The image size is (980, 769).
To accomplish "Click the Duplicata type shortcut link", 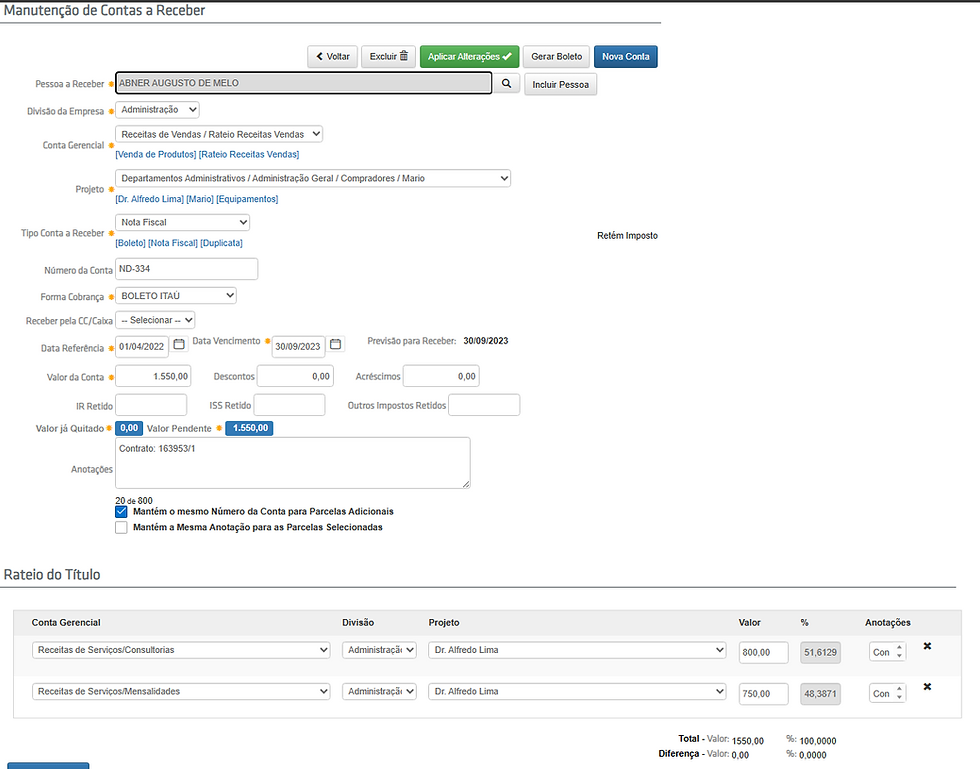I will 221,243.
